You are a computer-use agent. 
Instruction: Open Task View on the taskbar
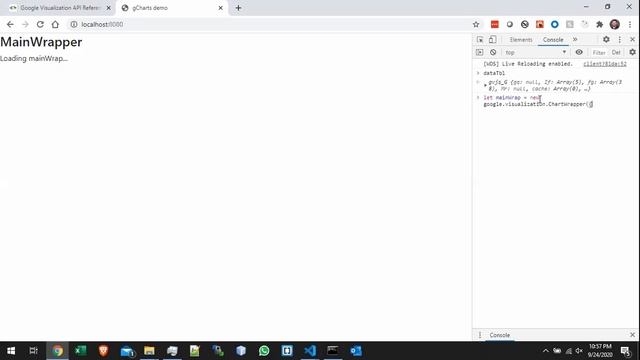(33, 351)
